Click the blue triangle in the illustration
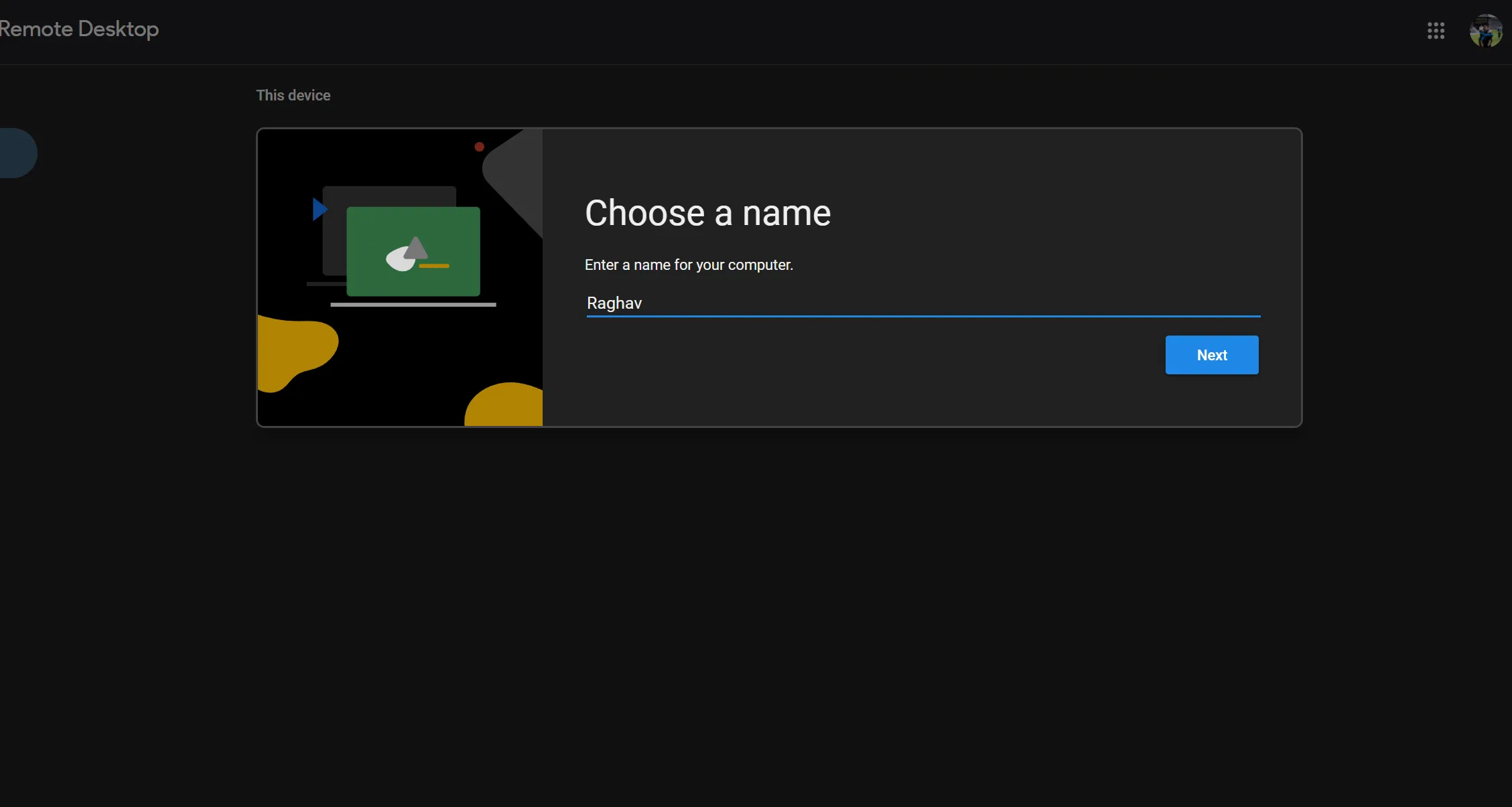 pos(319,209)
